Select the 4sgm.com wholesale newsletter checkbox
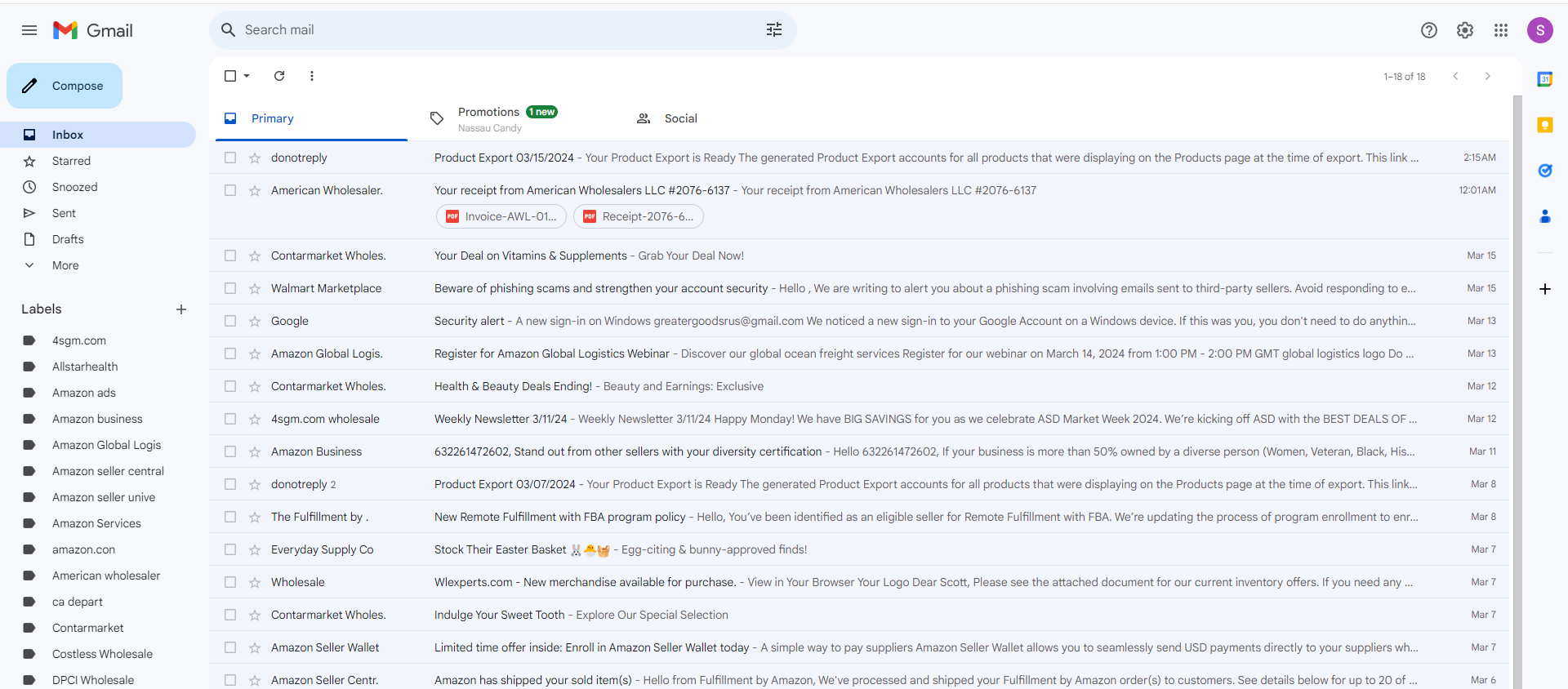Screen dimensions: 1568x689 [230, 419]
